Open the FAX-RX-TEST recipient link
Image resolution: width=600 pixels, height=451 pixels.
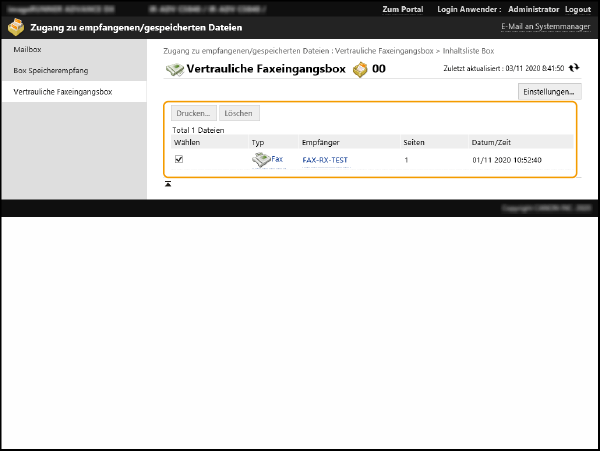pos(324,160)
